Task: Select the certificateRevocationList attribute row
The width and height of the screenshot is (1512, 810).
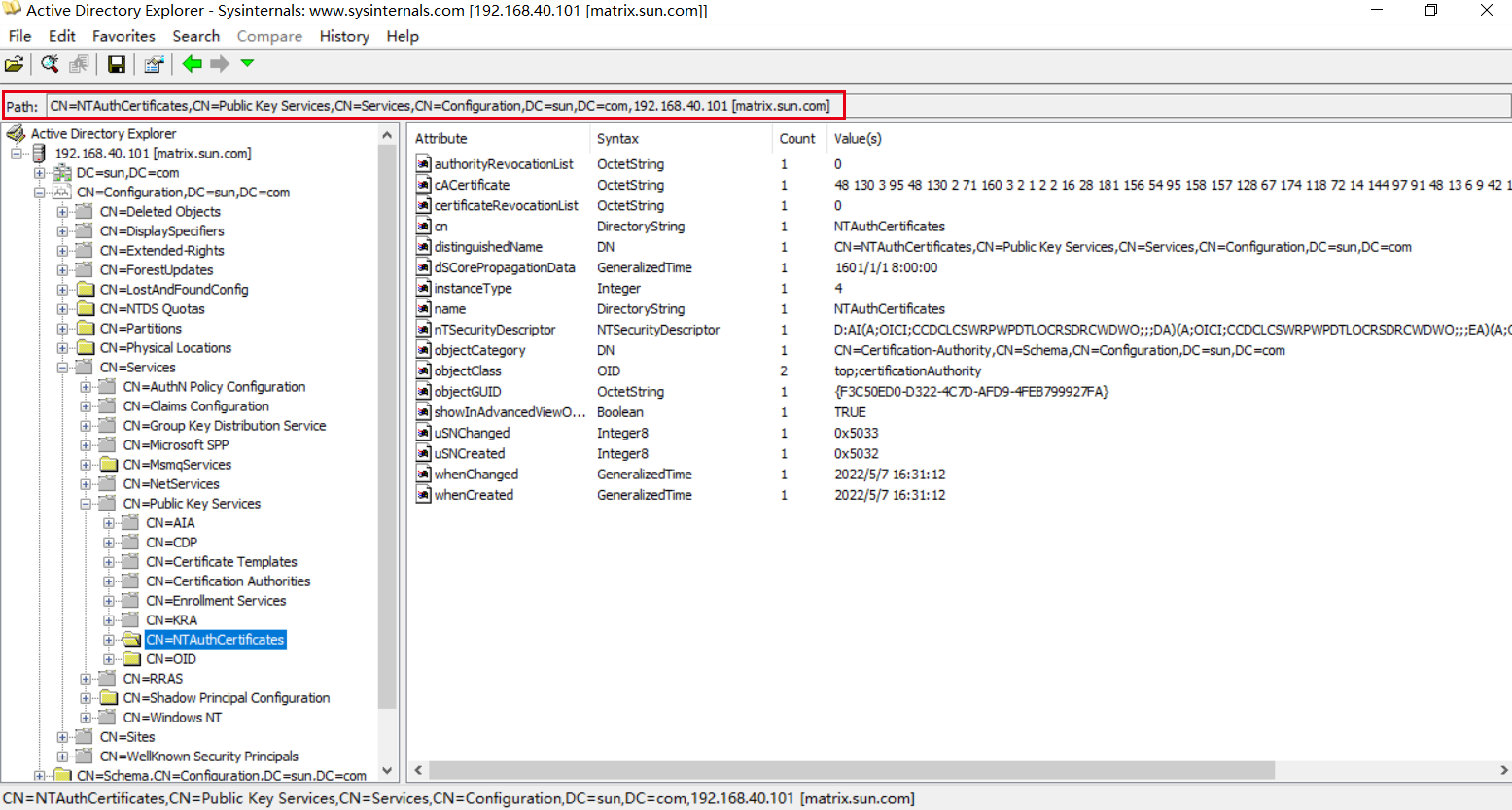Action: pos(959,206)
